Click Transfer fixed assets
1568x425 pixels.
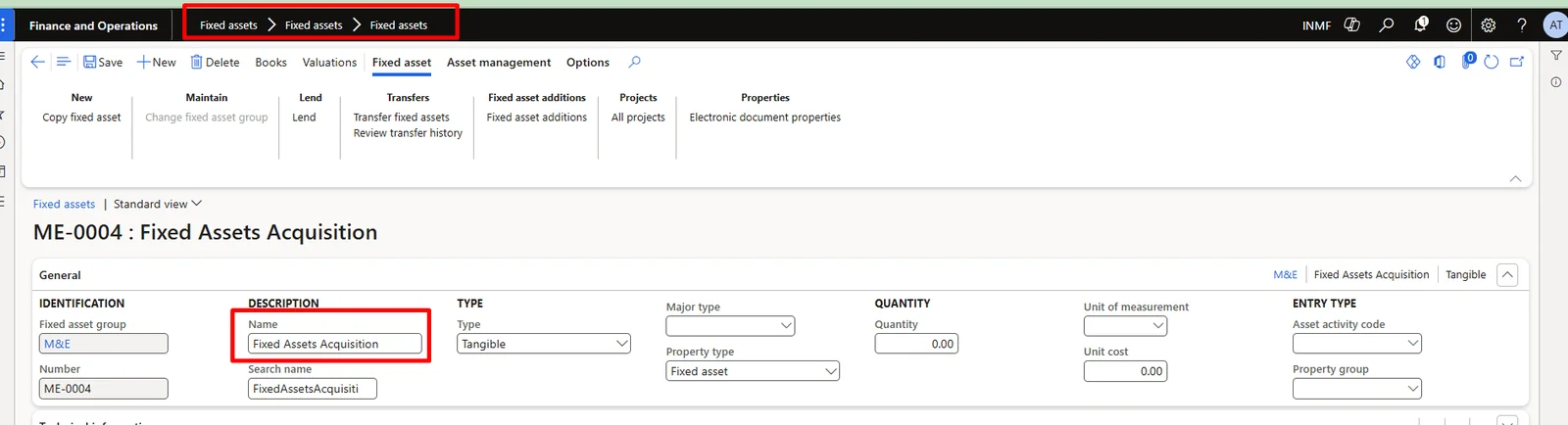point(401,118)
